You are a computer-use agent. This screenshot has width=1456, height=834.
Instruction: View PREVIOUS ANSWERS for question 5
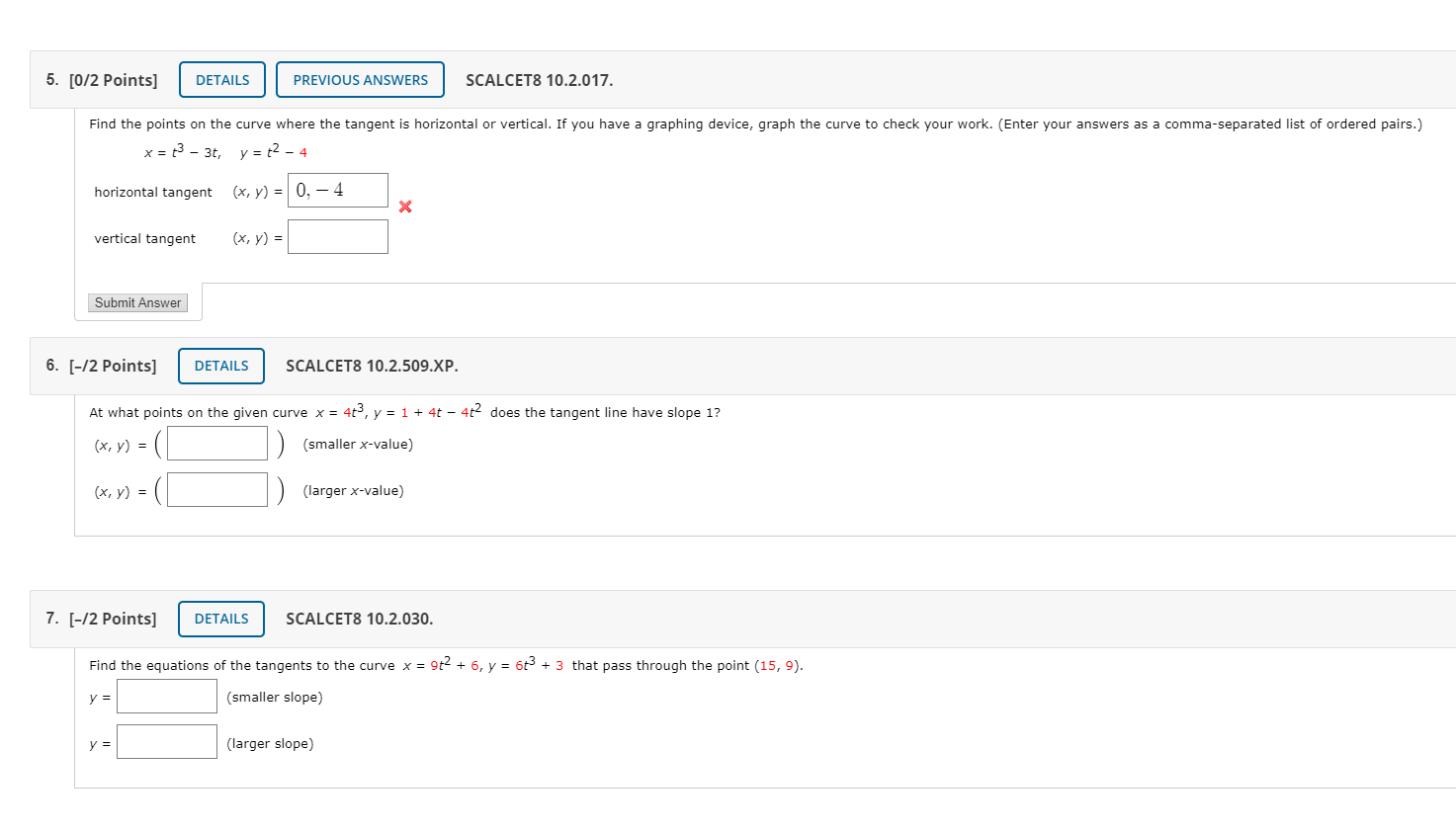point(360,80)
